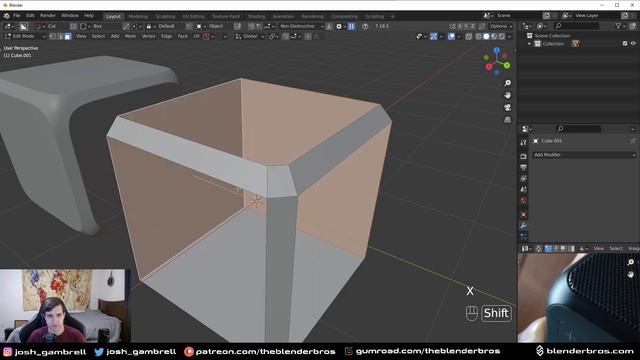This screenshot has height=360, width=640.
Task: Switch to the Sculpting workspace tab
Action: [x=165, y=16]
